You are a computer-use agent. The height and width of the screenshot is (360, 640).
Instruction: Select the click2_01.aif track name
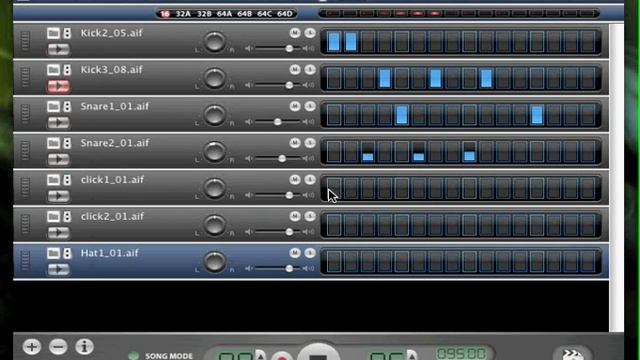(x=112, y=216)
